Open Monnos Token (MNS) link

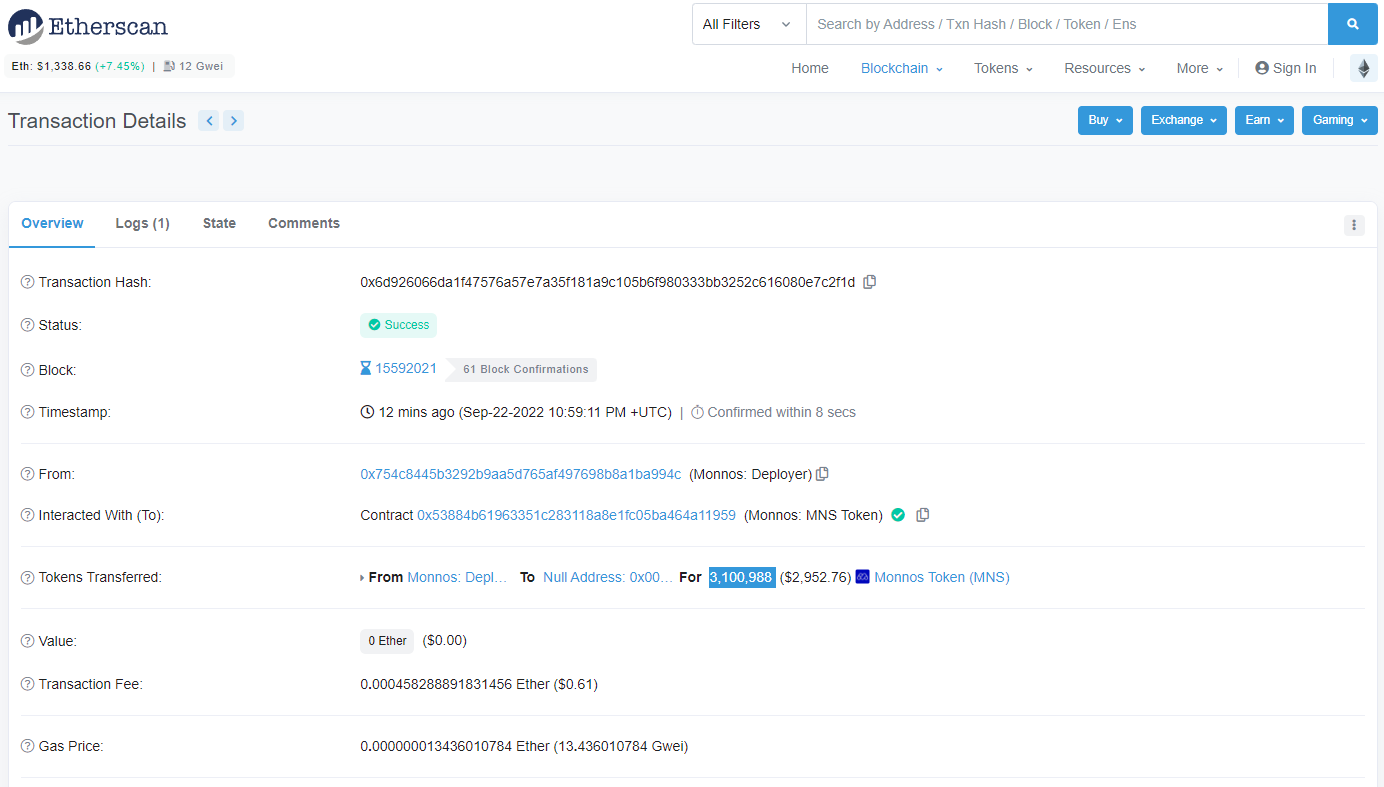pyautogui.click(x=942, y=577)
